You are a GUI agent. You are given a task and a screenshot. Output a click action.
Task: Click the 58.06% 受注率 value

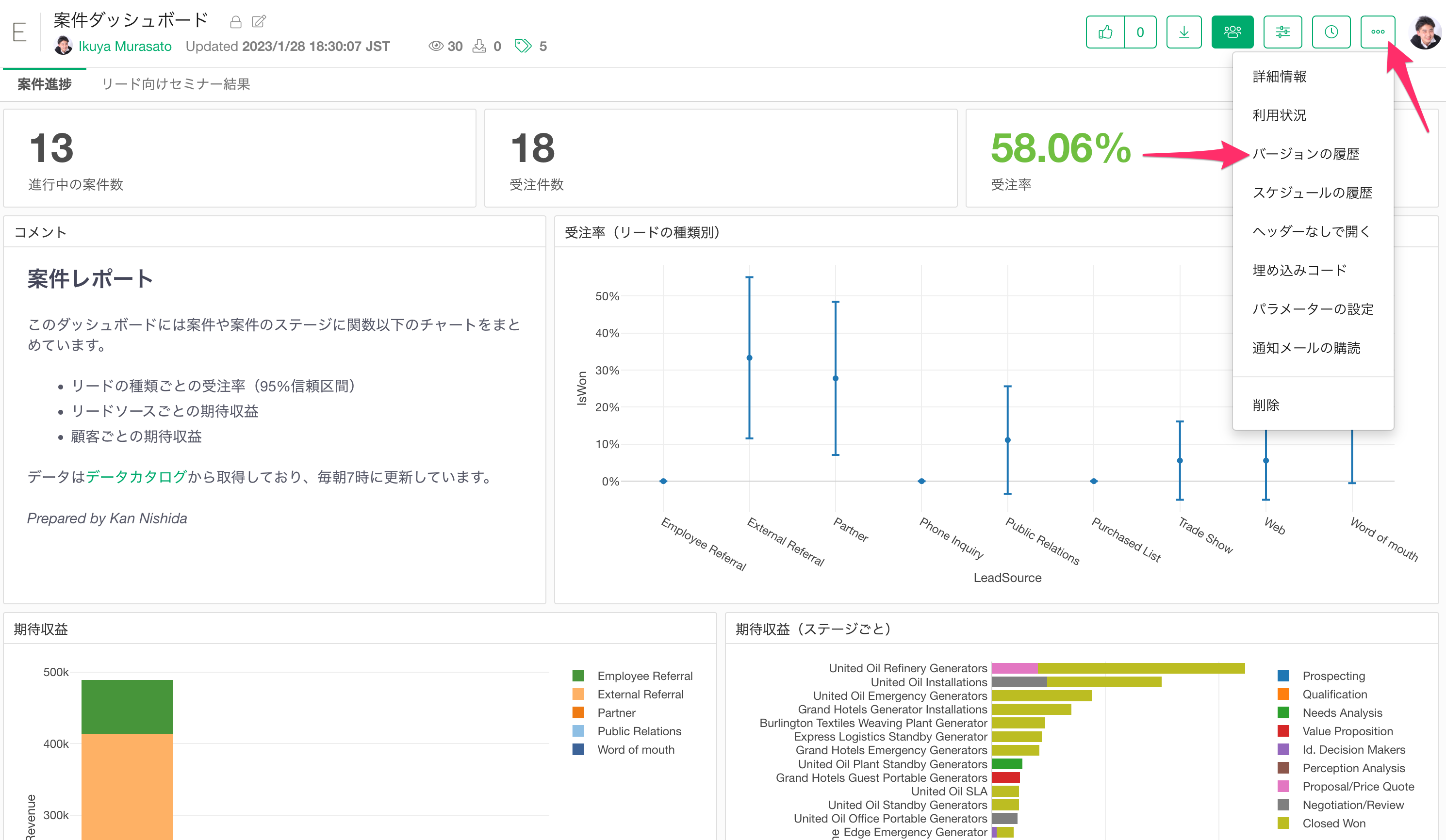(1060, 148)
